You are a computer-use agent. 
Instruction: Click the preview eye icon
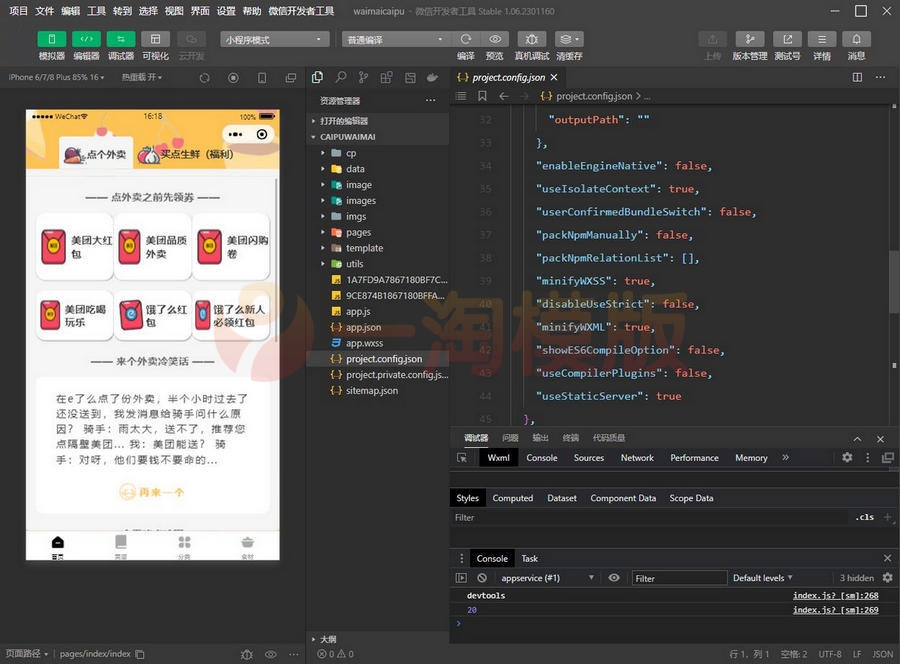[495, 39]
